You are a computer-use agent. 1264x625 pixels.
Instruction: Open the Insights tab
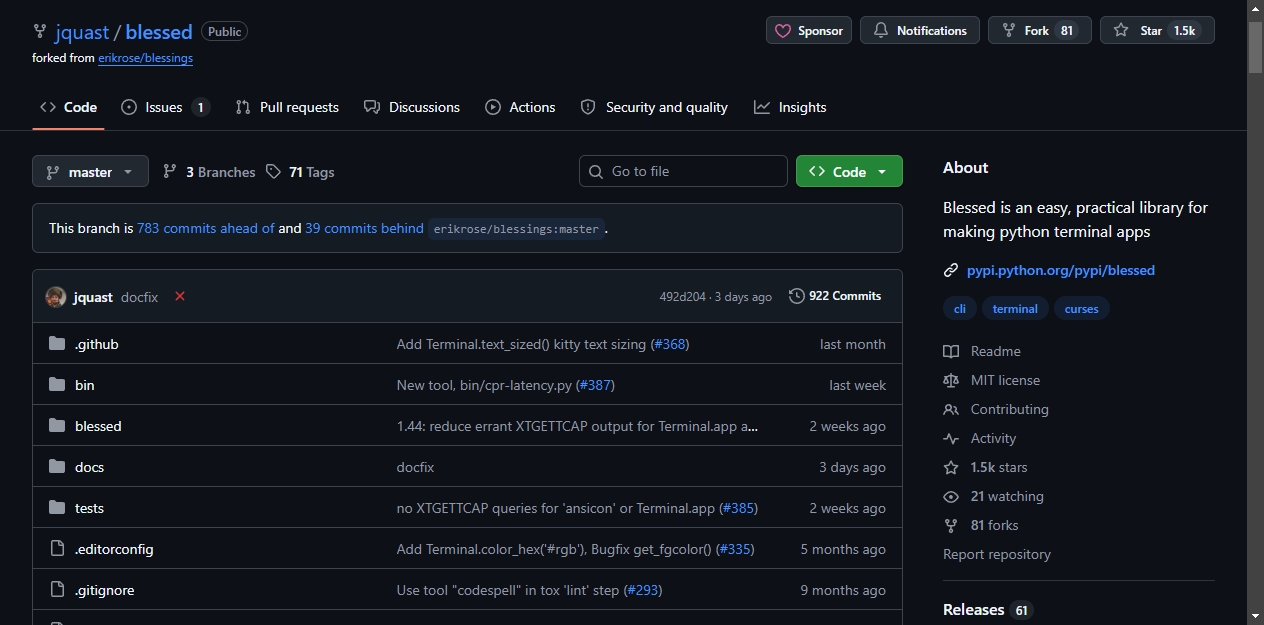coord(790,107)
